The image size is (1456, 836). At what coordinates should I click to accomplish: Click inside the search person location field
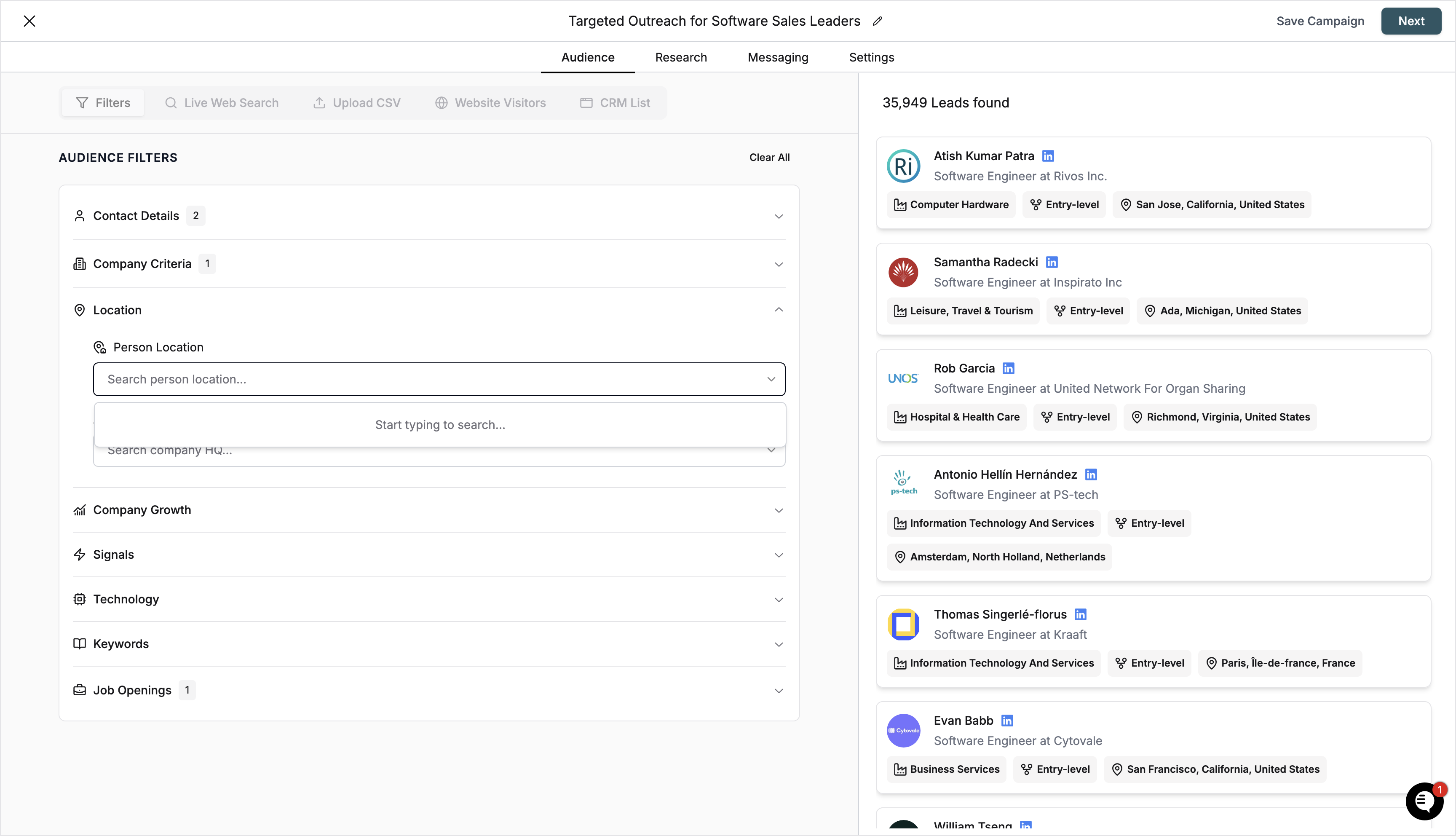coord(402,379)
